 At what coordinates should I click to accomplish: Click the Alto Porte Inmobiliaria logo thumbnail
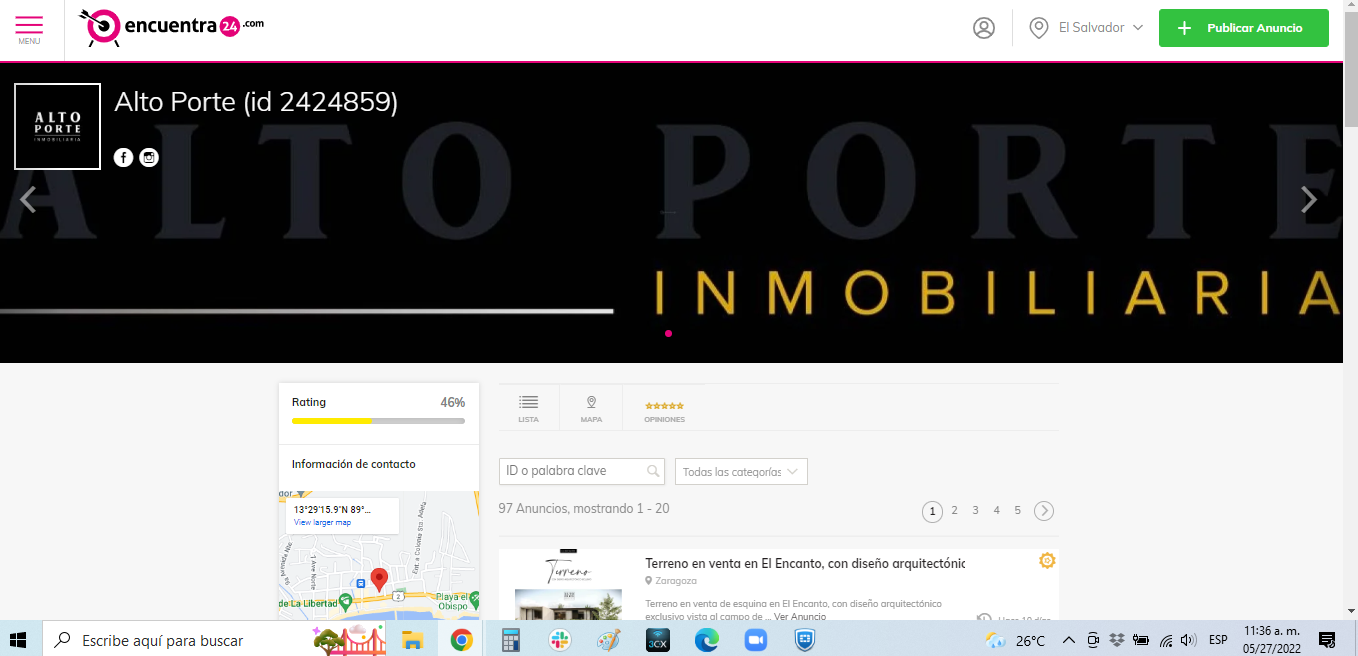point(57,126)
